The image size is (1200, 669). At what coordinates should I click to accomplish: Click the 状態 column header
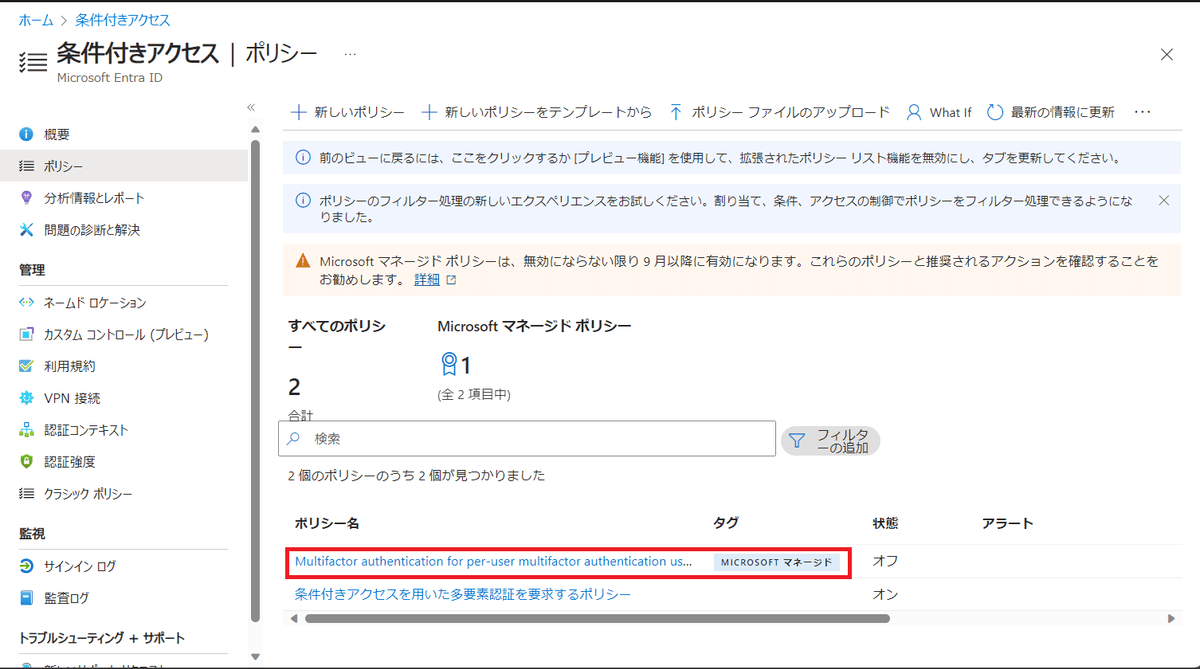(x=885, y=523)
